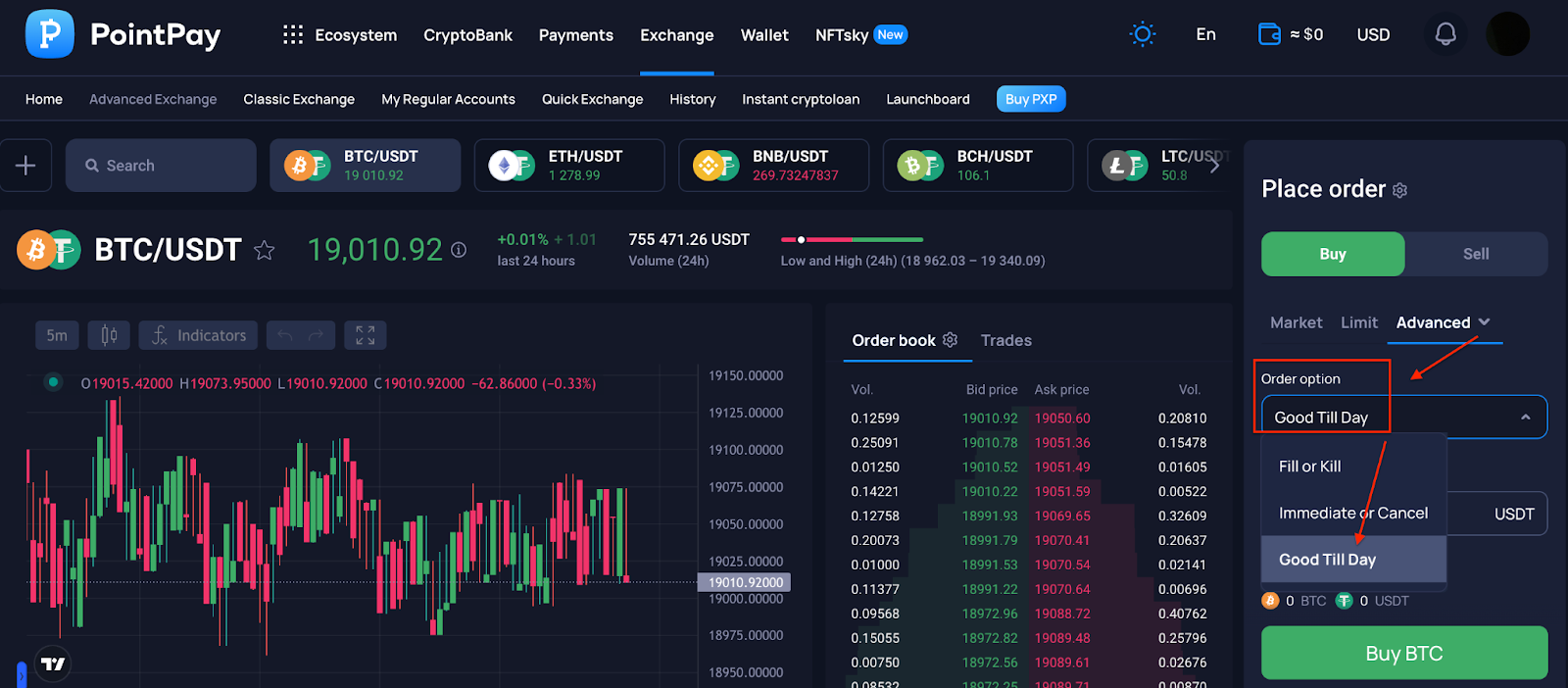Open Quick Exchange link
This screenshot has height=688, width=1568.
pos(593,99)
